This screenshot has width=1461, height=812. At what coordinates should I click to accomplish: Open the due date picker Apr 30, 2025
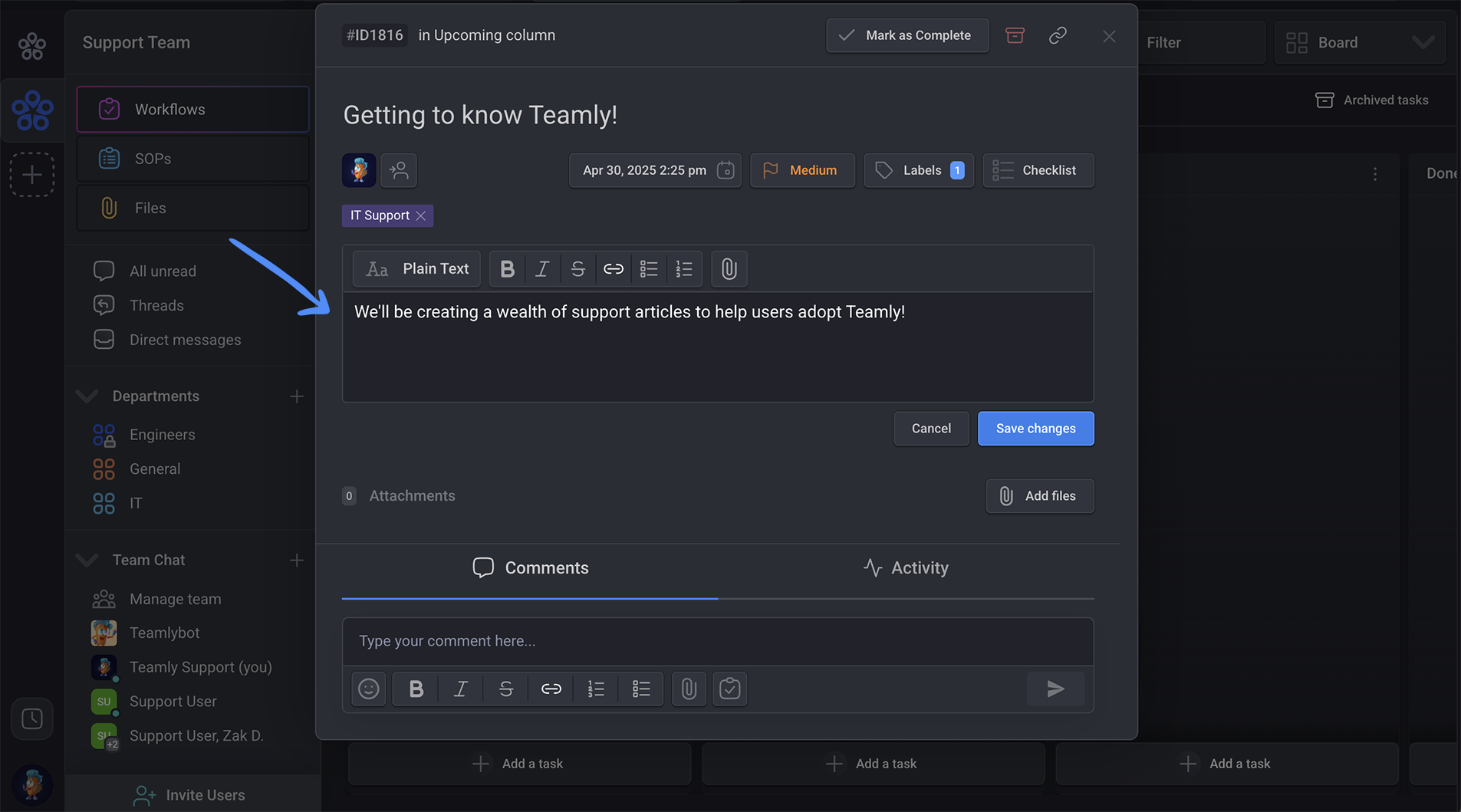coord(655,170)
